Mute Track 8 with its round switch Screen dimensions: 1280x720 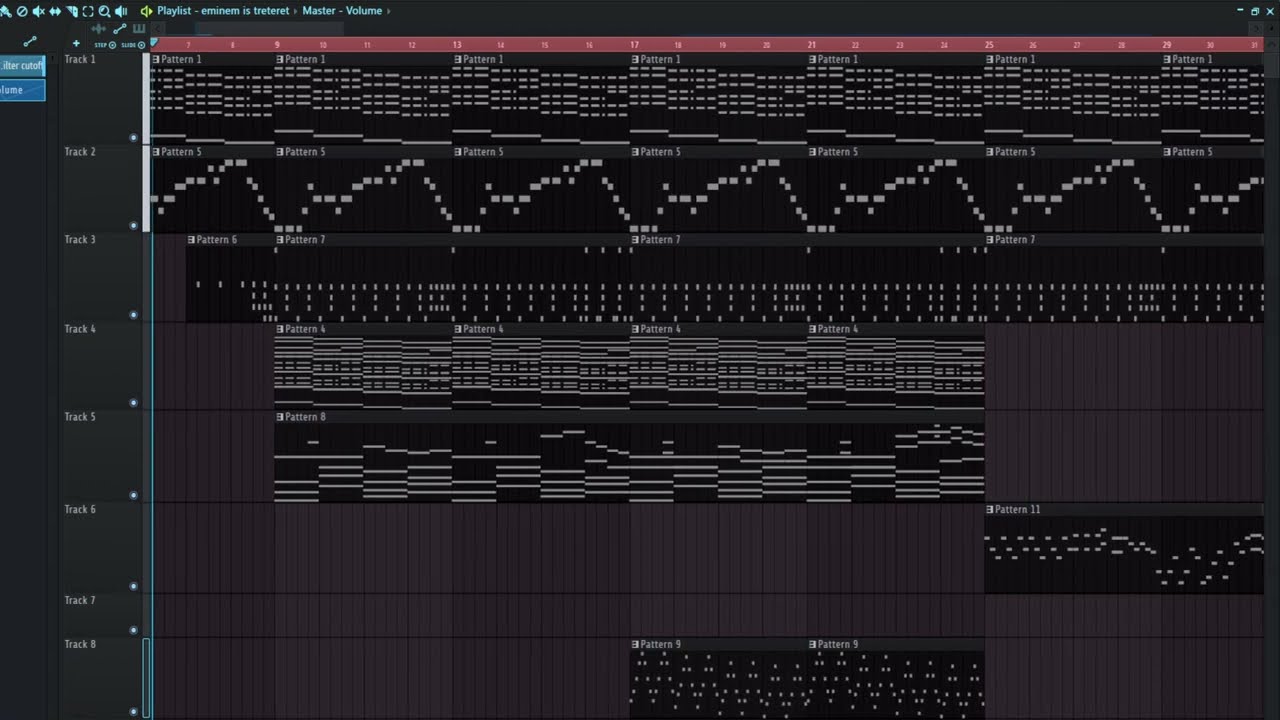pyautogui.click(x=133, y=712)
